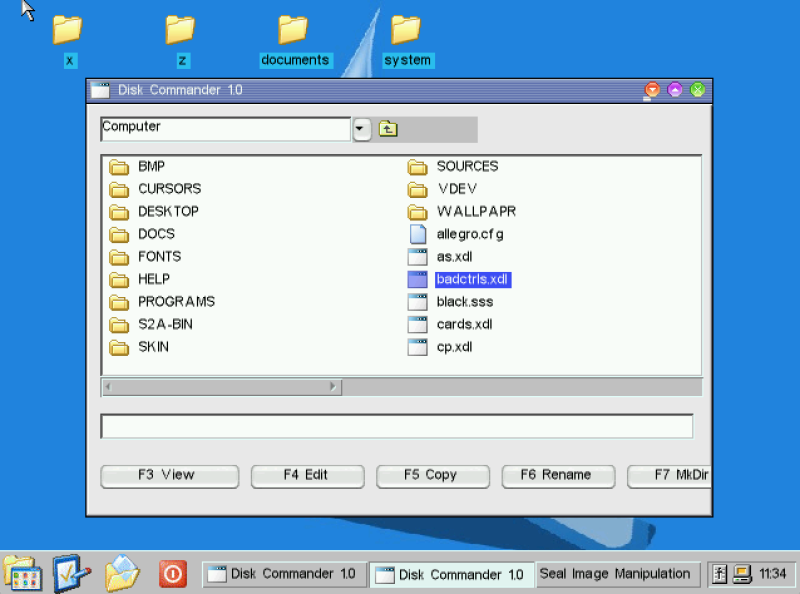Go up one directory with the folder-up icon
Screen dimensions: 800x594
click(388, 129)
